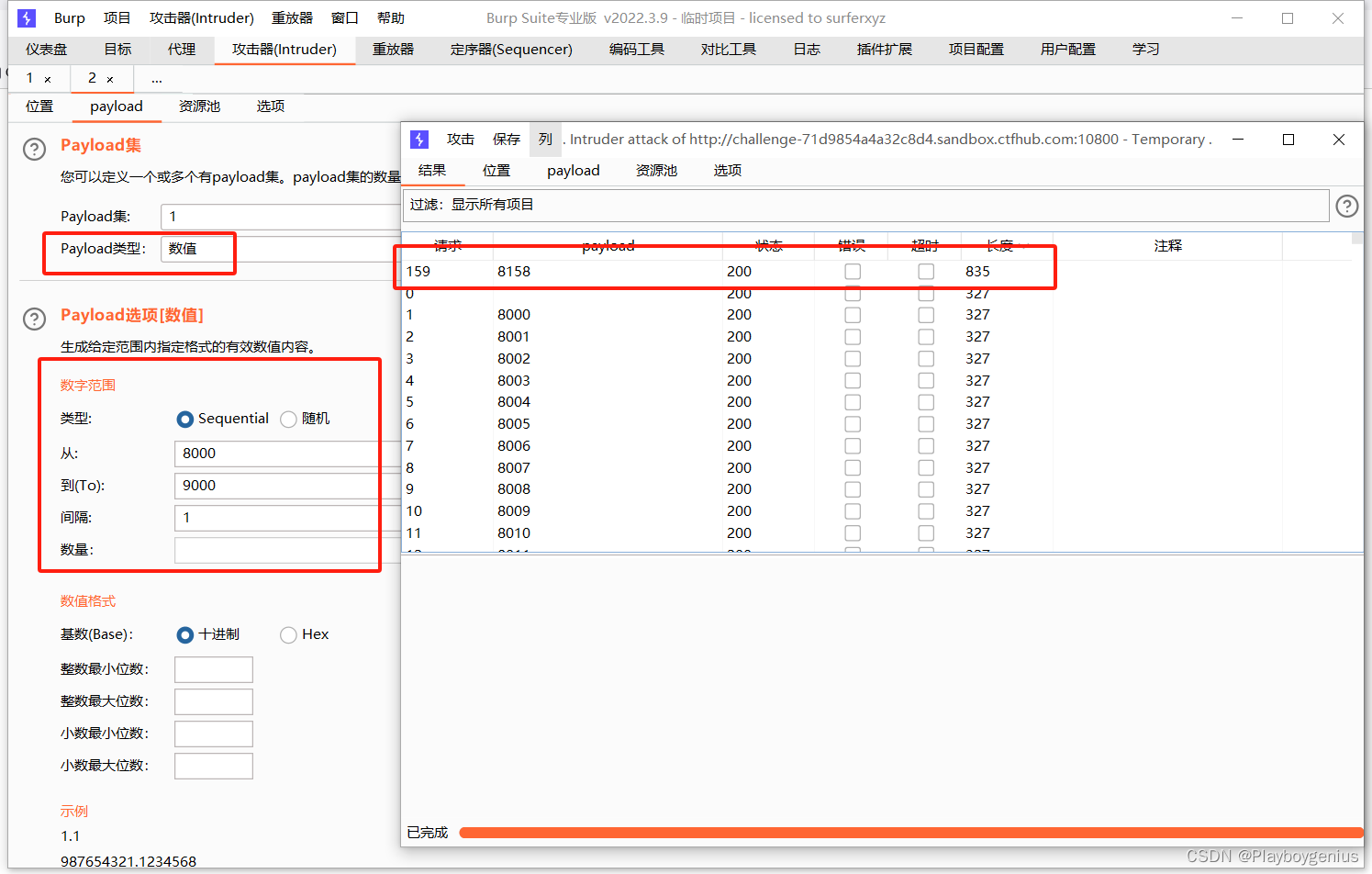The height and width of the screenshot is (874, 1372).
Task: Select result row with payload 8158
Action: tap(876, 272)
